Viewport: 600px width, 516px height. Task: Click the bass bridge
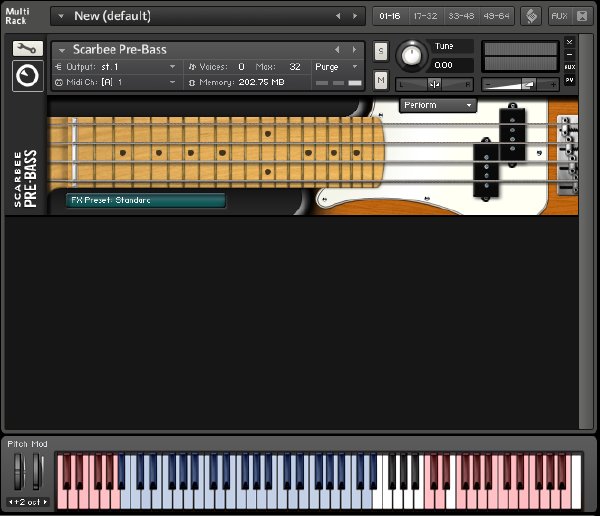click(x=568, y=155)
